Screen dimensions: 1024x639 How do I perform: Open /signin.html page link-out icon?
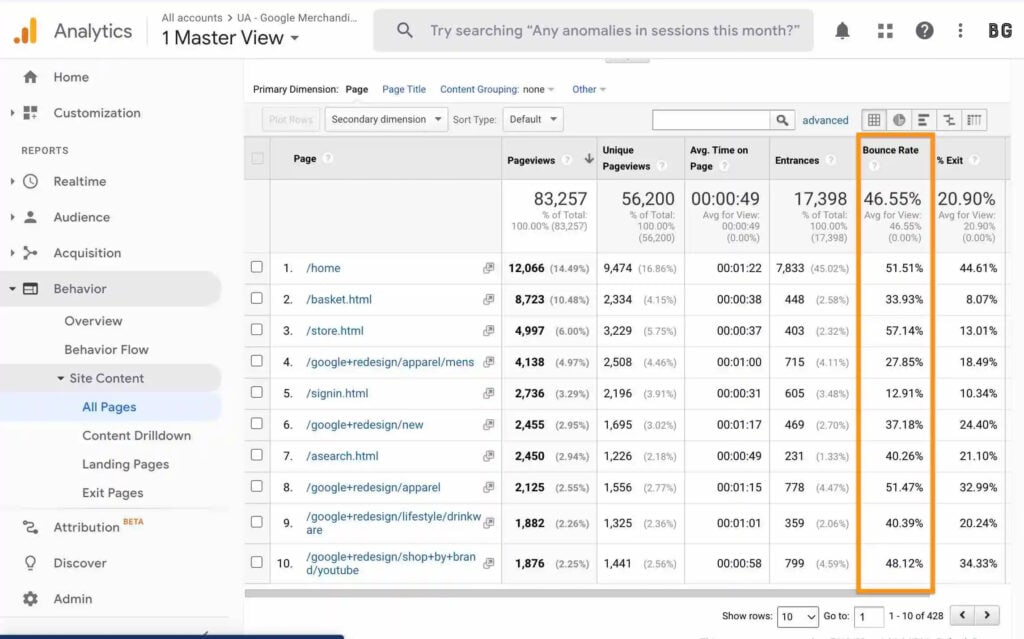pos(488,393)
